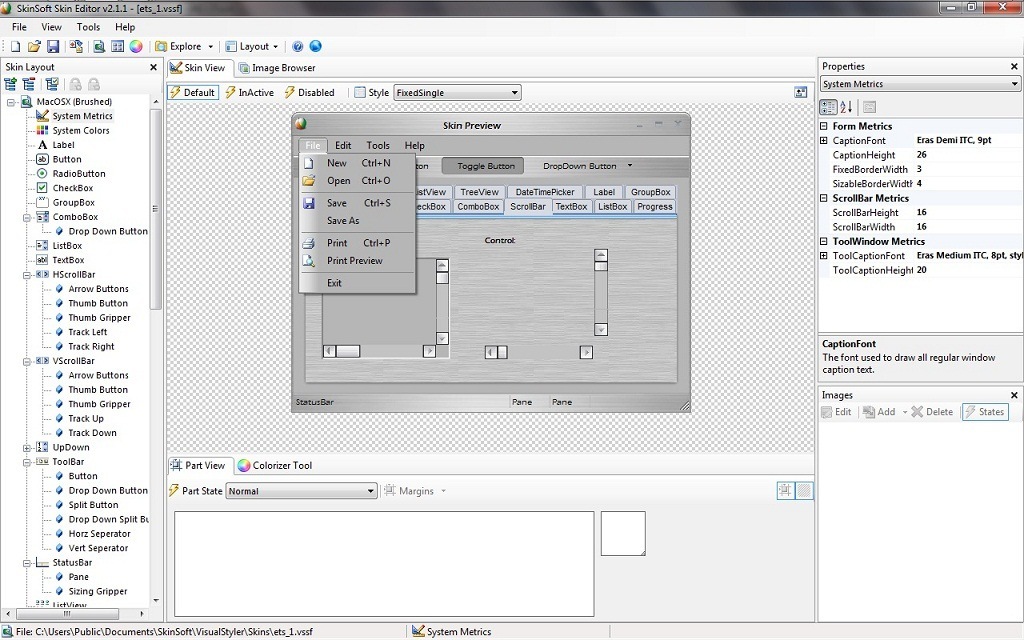Screen dimensions: 1024x640
Task: Click the Skin Layout vertical scrollbar
Action: pos(155,209)
